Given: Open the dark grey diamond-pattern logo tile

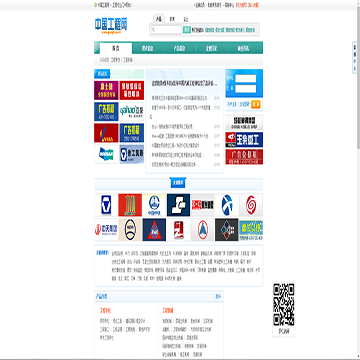Looking at the screenshot, I should point(227,230).
